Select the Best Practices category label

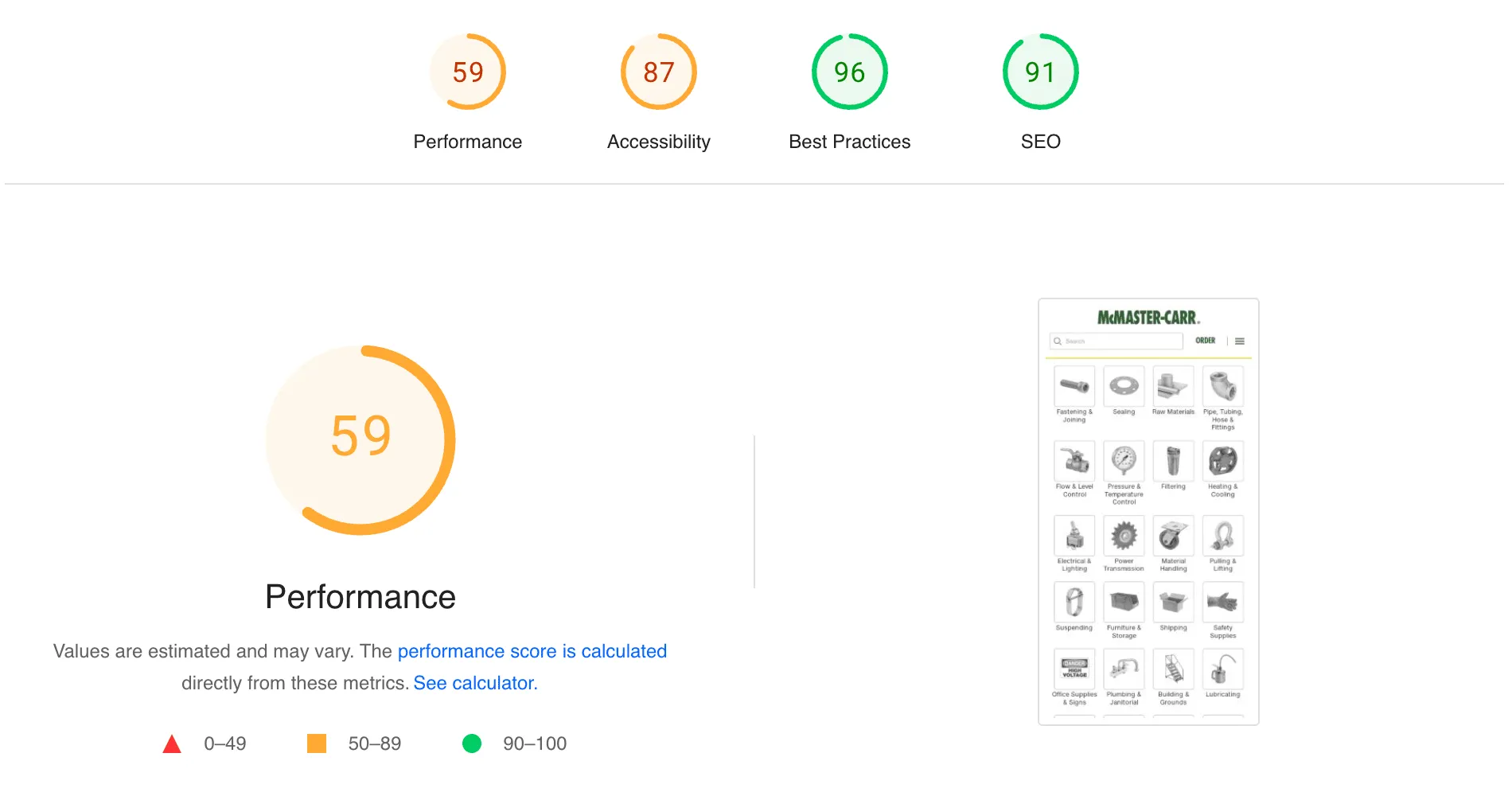pos(849,142)
